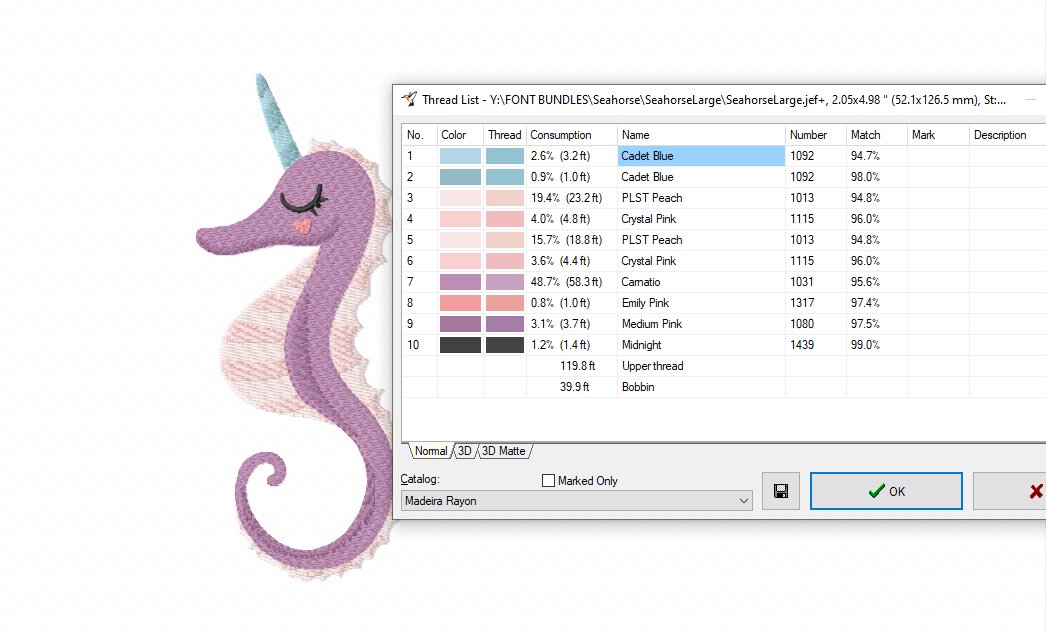Image resolution: width=1046 pixels, height=634 pixels.
Task: Select the Emily Pink thread row
Action: (x=645, y=302)
